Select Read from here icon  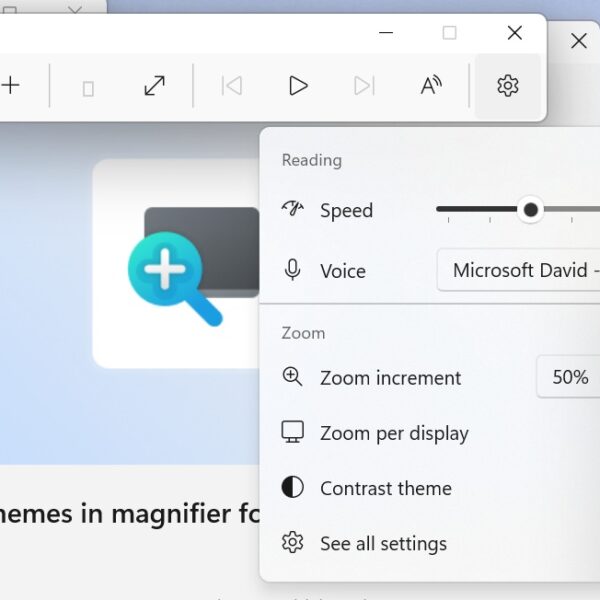click(x=431, y=85)
